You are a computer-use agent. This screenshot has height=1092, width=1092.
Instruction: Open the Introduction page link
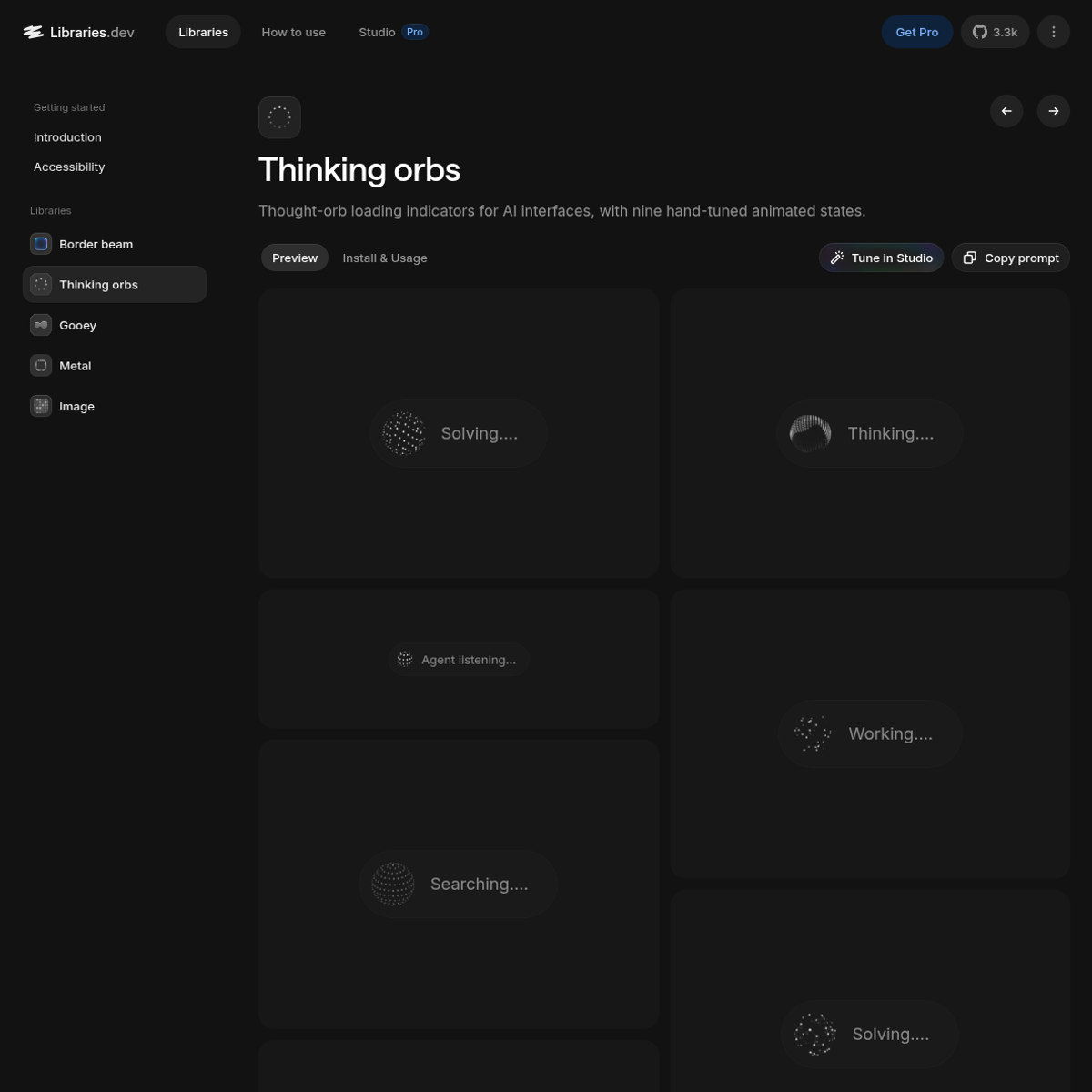pyautogui.click(x=67, y=136)
